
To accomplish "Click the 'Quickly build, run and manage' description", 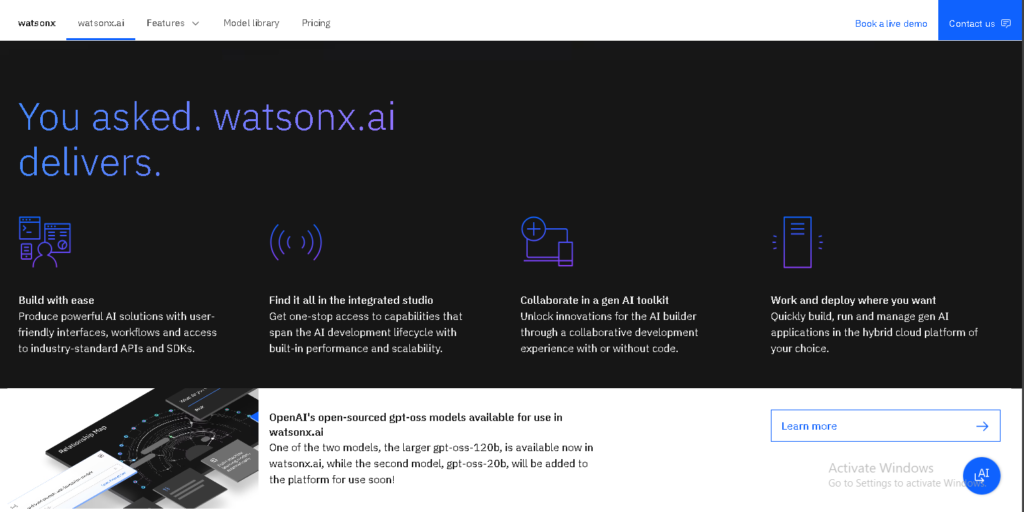I will (x=874, y=332).
